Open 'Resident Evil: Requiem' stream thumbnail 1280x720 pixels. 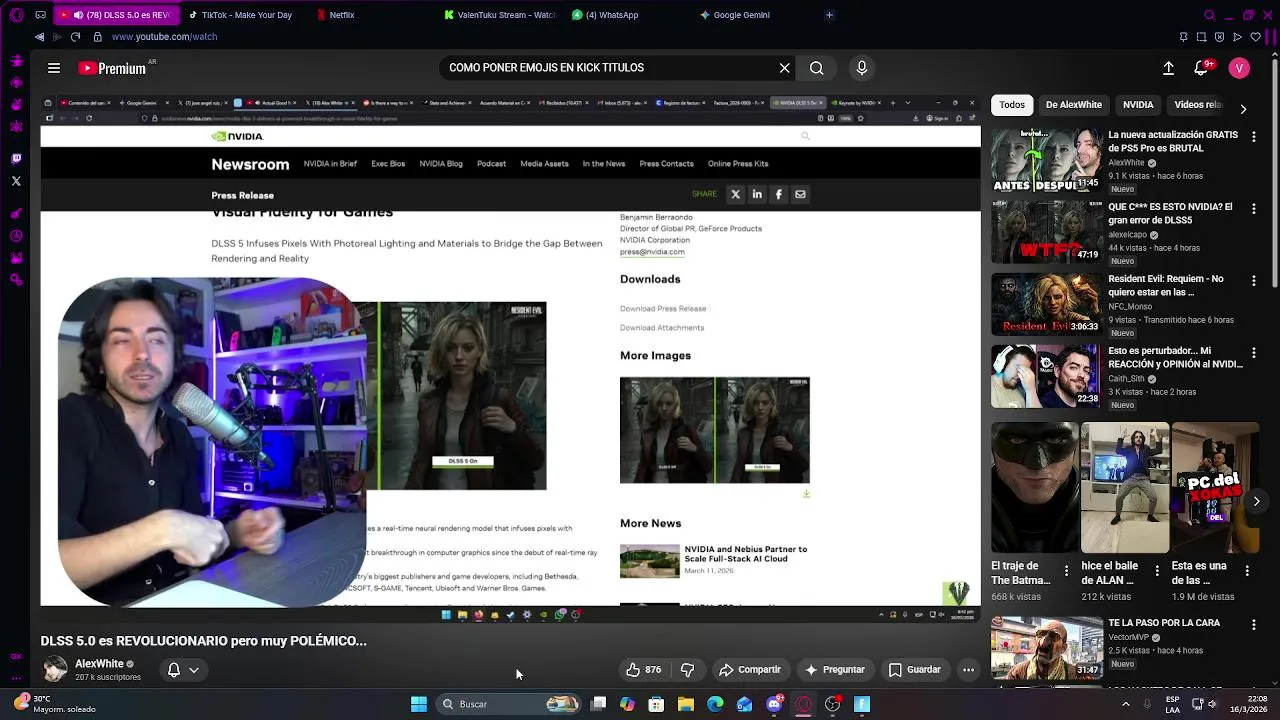pyautogui.click(x=1046, y=304)
